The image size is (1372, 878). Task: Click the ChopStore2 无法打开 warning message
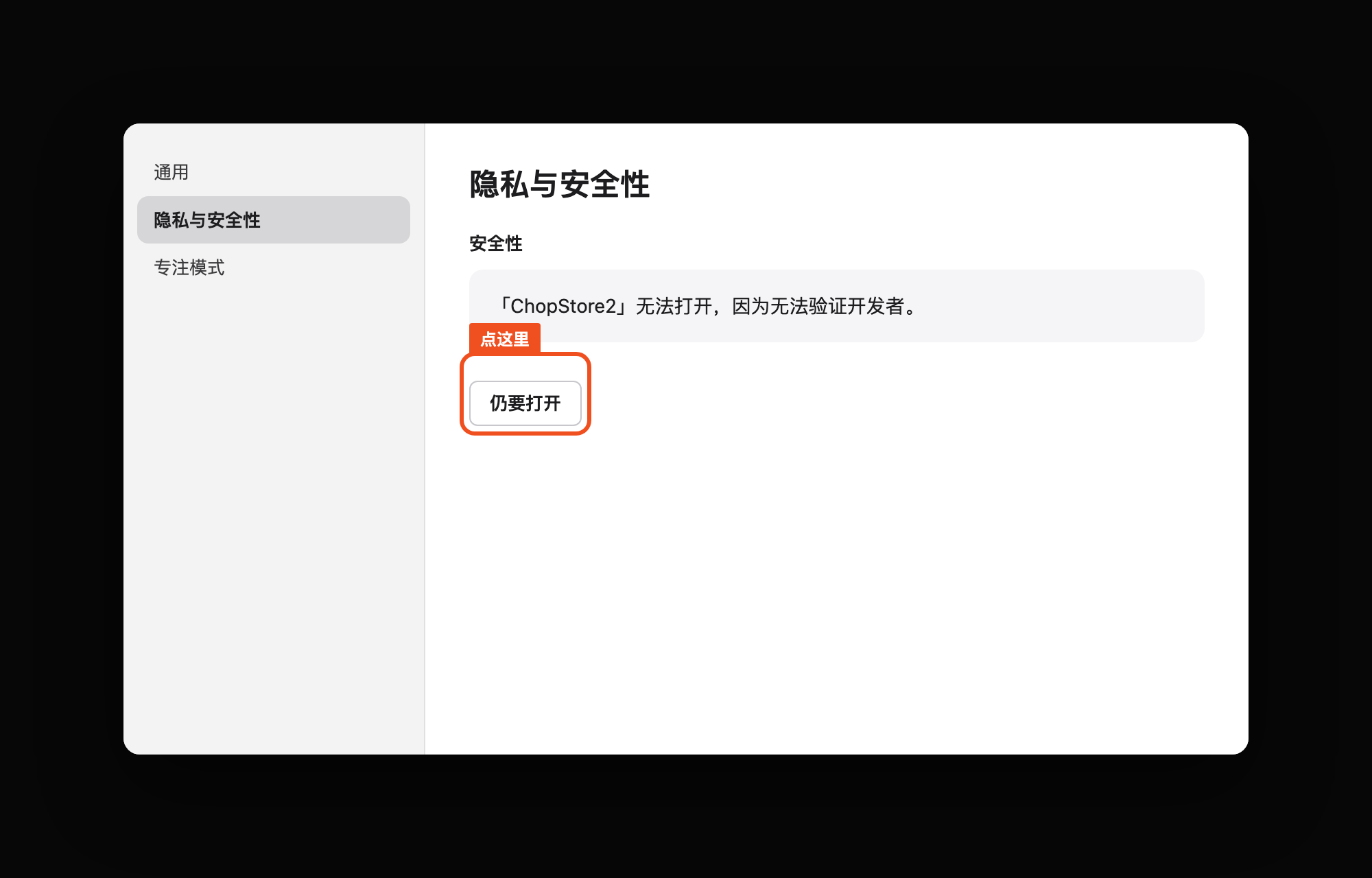click(x=836, y=306)
